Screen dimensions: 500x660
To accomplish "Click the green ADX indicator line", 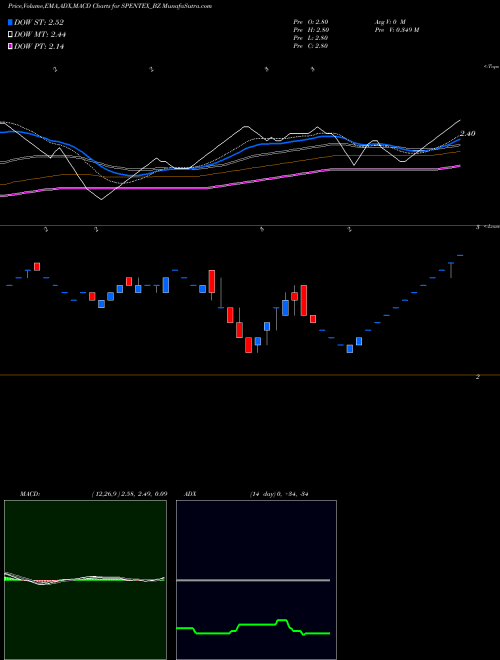I will pyautogui.click(x=253, y=625).
